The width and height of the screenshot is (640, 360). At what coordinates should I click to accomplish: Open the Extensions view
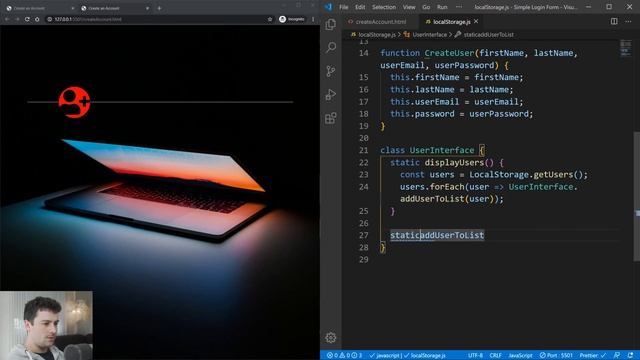[x=331, y=118]
